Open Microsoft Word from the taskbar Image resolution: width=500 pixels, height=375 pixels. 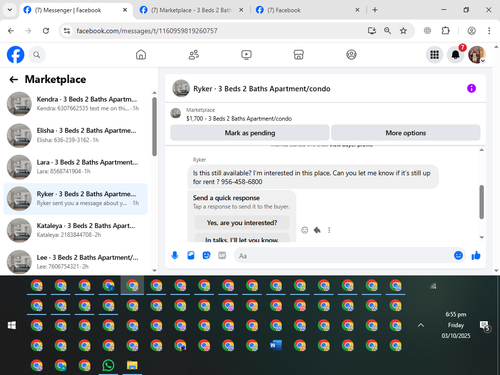pos(276,345)
